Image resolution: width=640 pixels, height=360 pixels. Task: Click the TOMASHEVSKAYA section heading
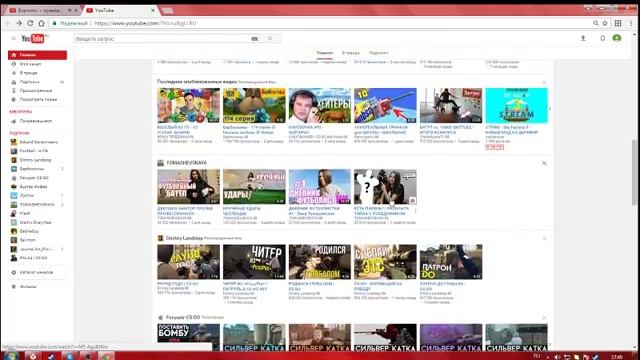186,163
